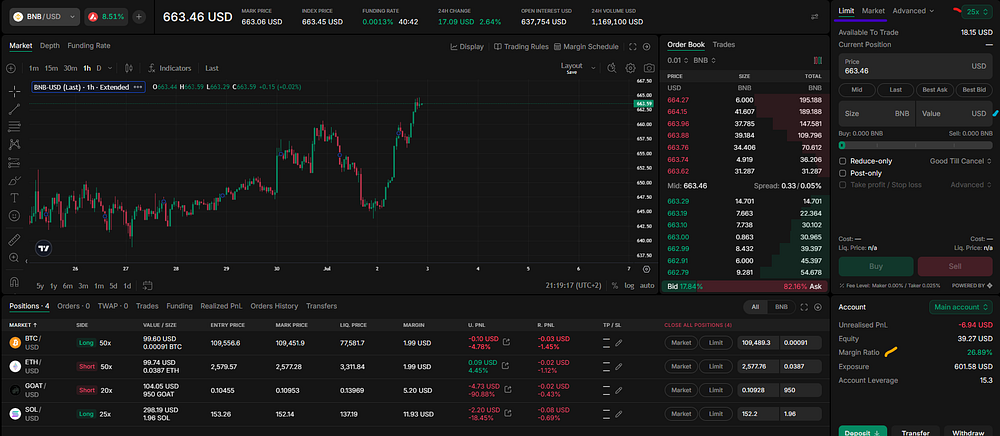Expand the Advanced order types dropdown
The image size is (1000, 436).
[913, 11]
